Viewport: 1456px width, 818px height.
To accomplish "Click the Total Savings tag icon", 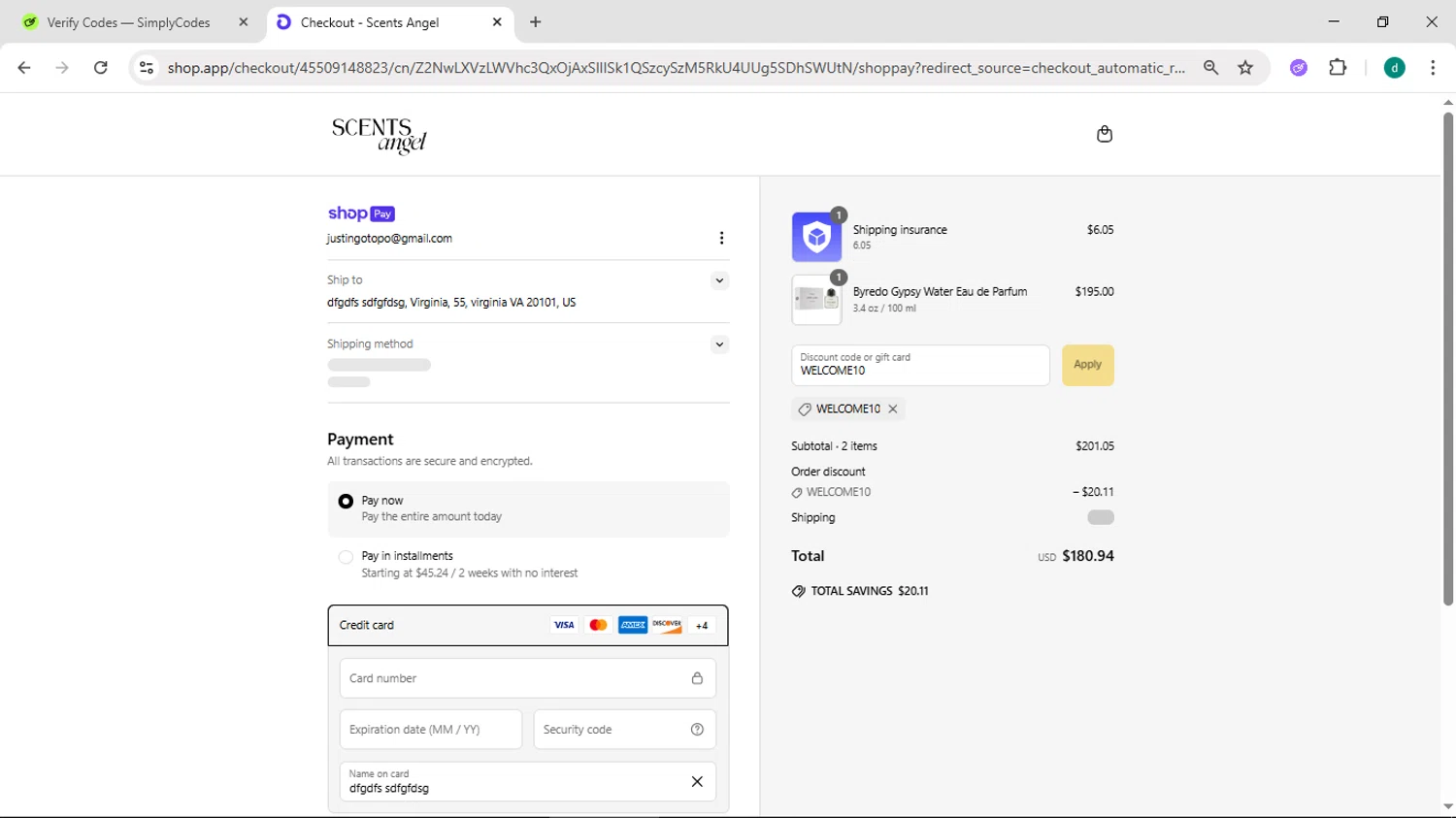I will [799, 591].
